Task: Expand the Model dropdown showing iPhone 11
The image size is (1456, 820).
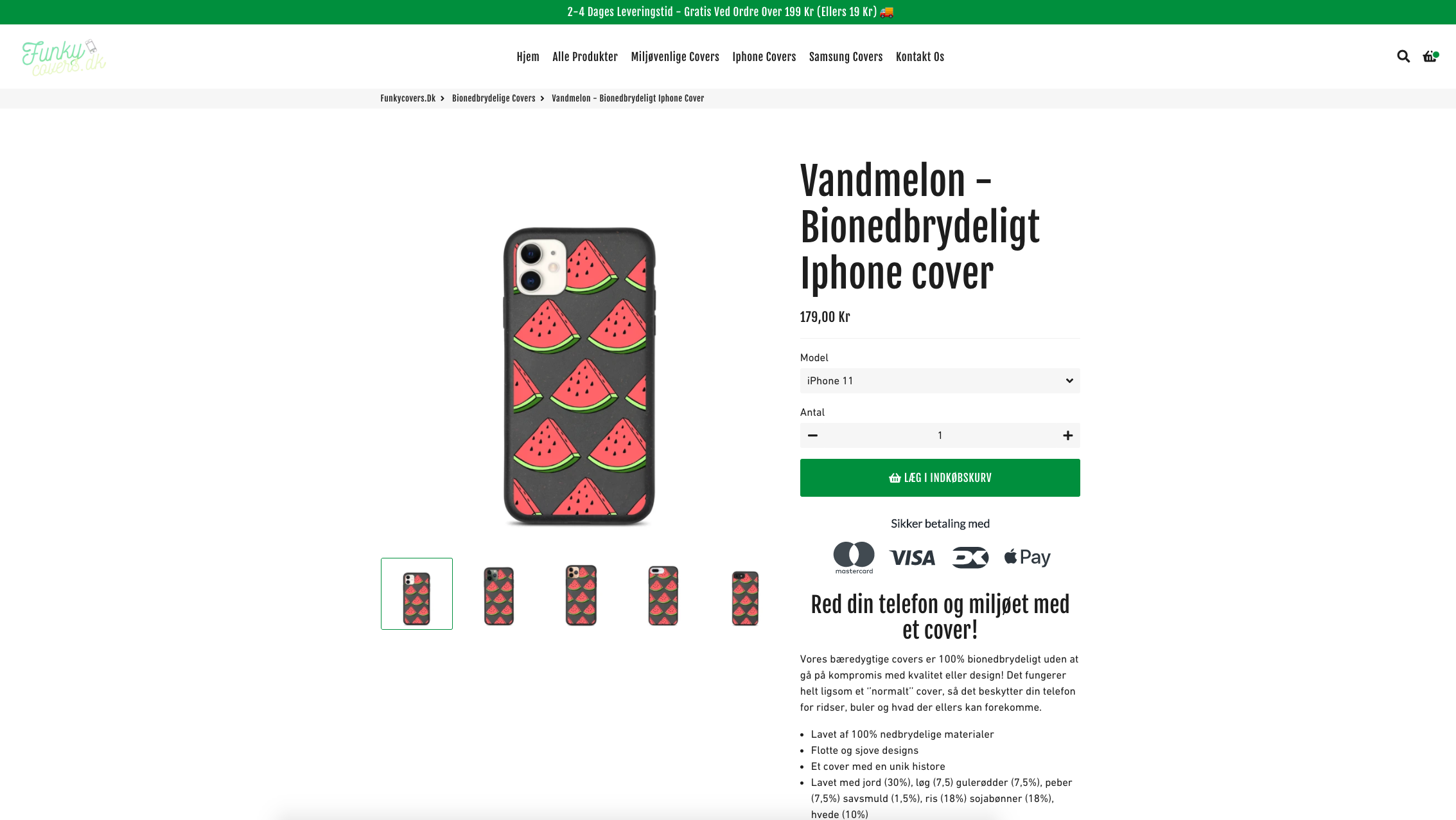Action: tap(940, 381)
